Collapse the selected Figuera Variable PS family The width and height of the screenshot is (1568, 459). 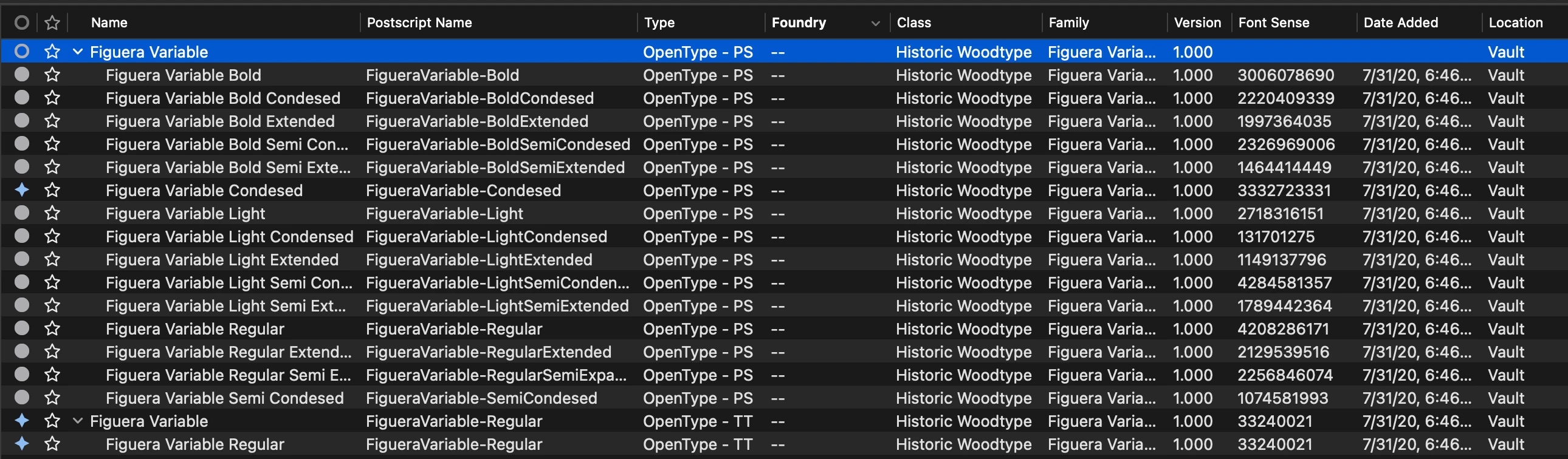tap(78, 52)
